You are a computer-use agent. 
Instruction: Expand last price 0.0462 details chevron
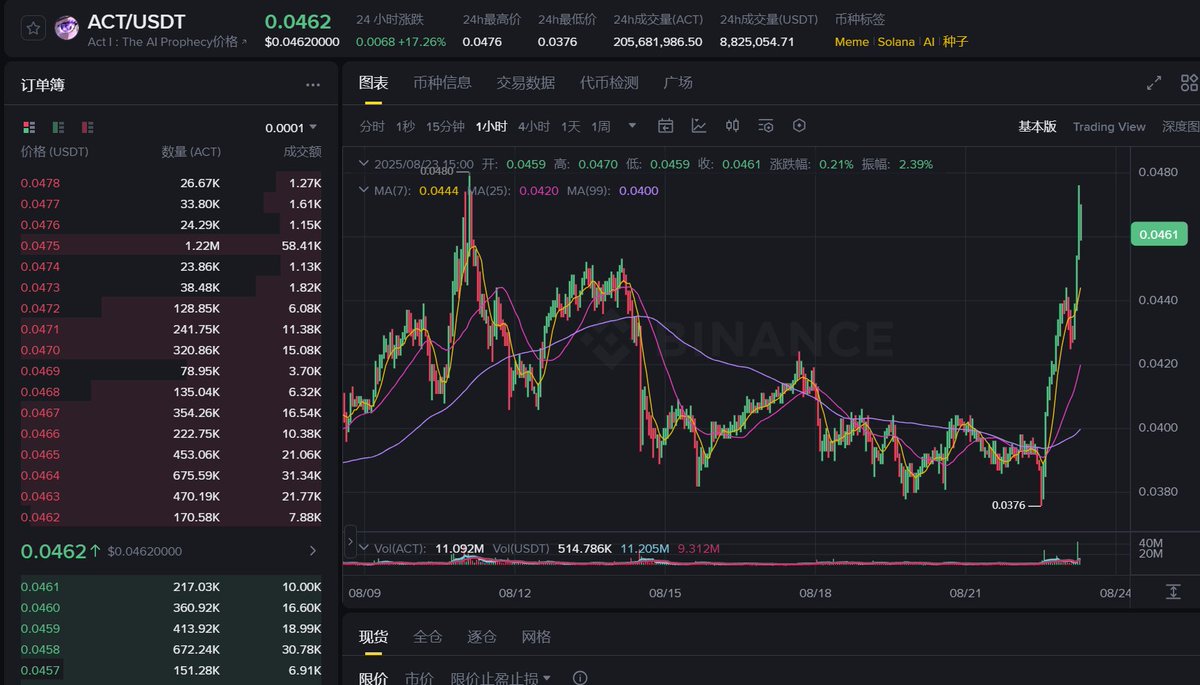tap(312, 551)
